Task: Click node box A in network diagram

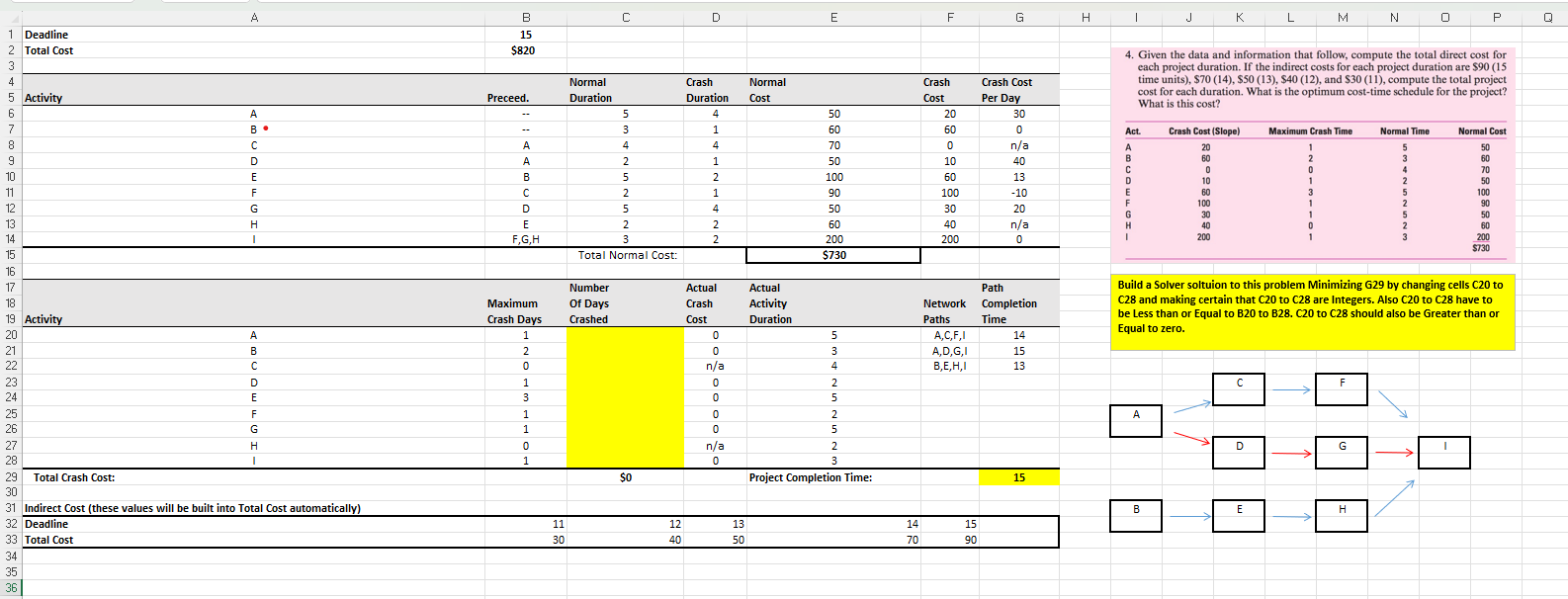Action: click(x=1136, y=421)
